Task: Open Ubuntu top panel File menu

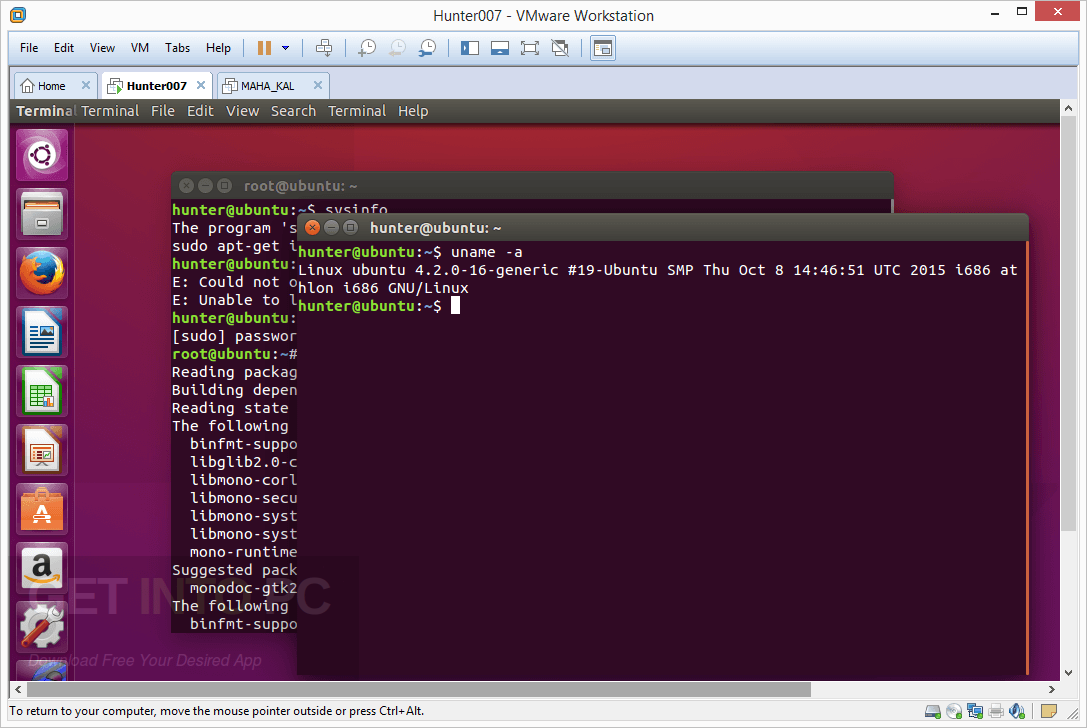Action: coord(163,111)
